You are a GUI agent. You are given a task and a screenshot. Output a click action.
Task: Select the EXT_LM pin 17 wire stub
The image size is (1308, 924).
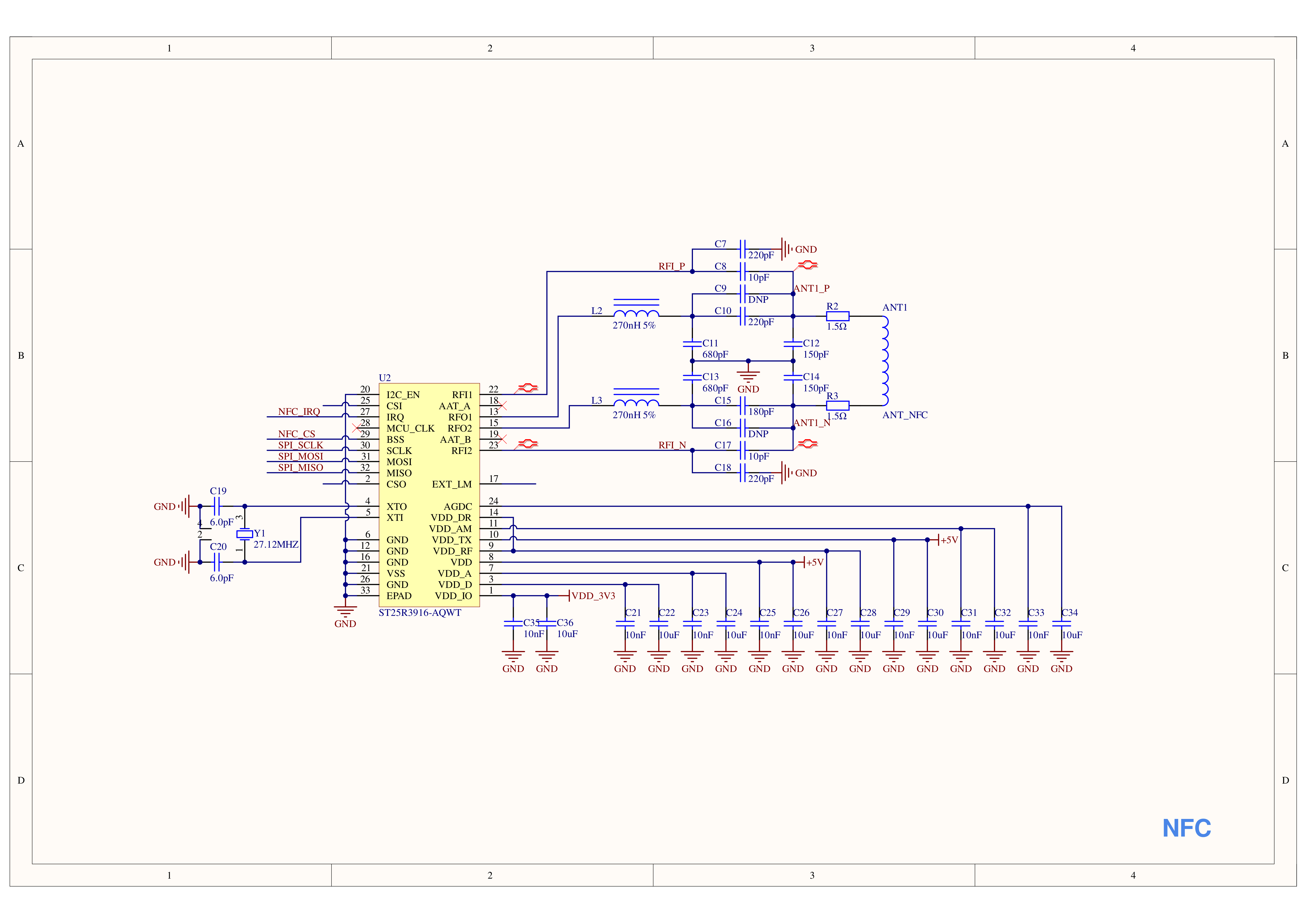(507, 484)
